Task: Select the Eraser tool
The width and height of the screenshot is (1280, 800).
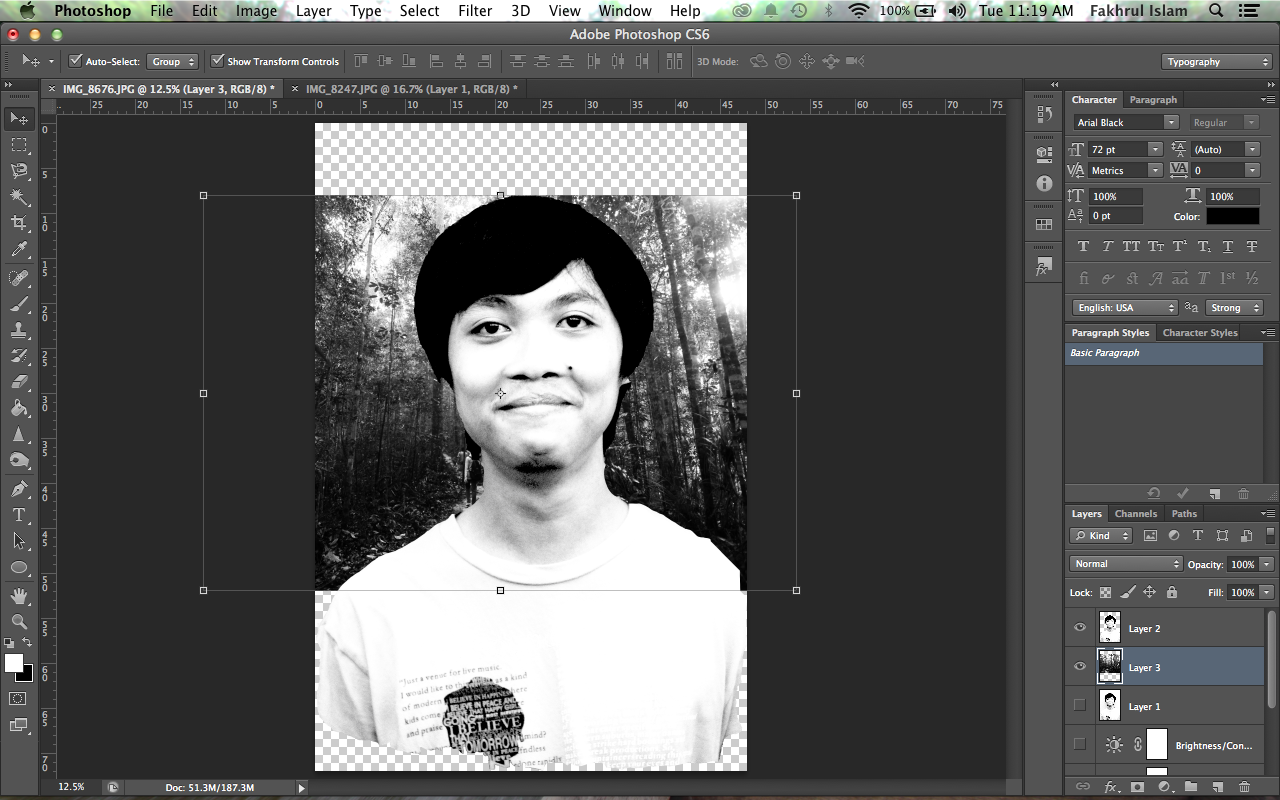Action: (x=19, y=382)
